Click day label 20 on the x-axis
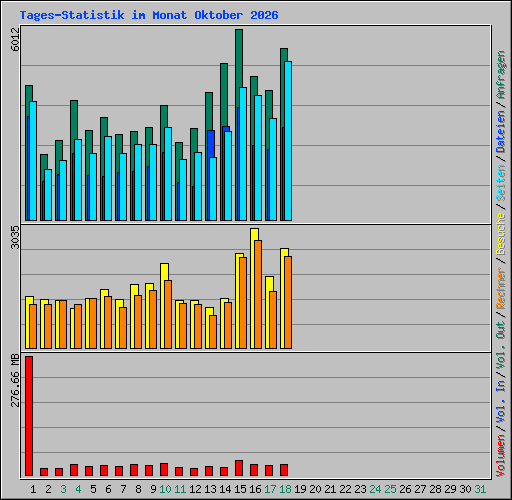The image size is (512, 500). point(315,489)
